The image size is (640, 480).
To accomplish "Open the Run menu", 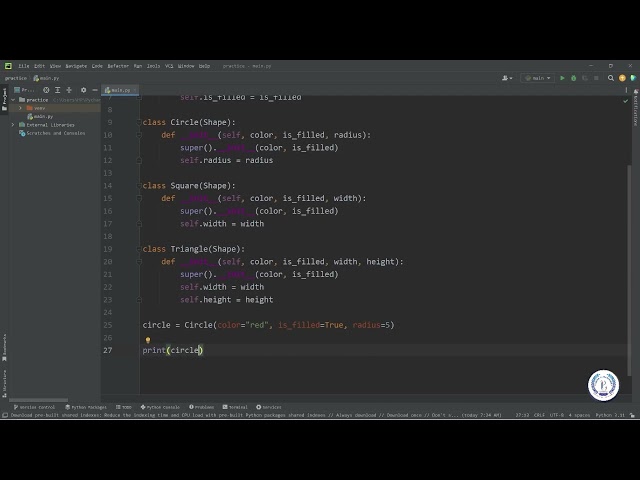I will tap(138, 66).
